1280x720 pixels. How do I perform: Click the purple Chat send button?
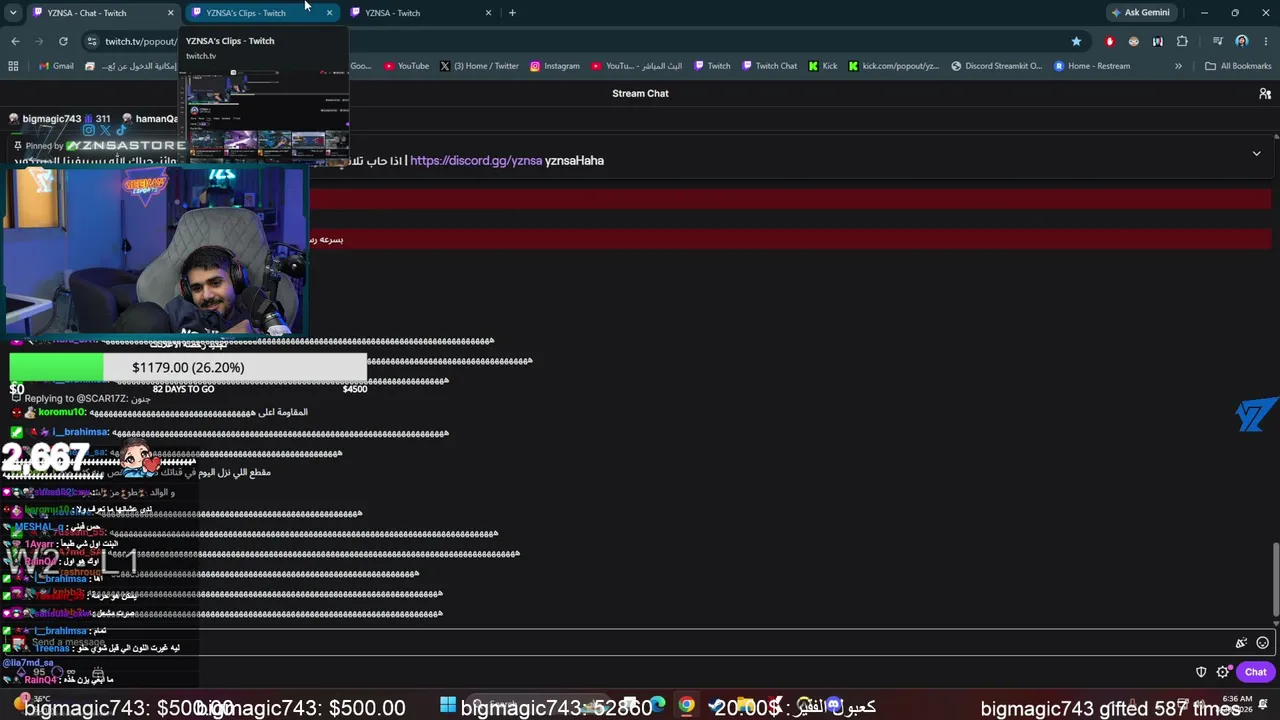[x=1256, y=672]
